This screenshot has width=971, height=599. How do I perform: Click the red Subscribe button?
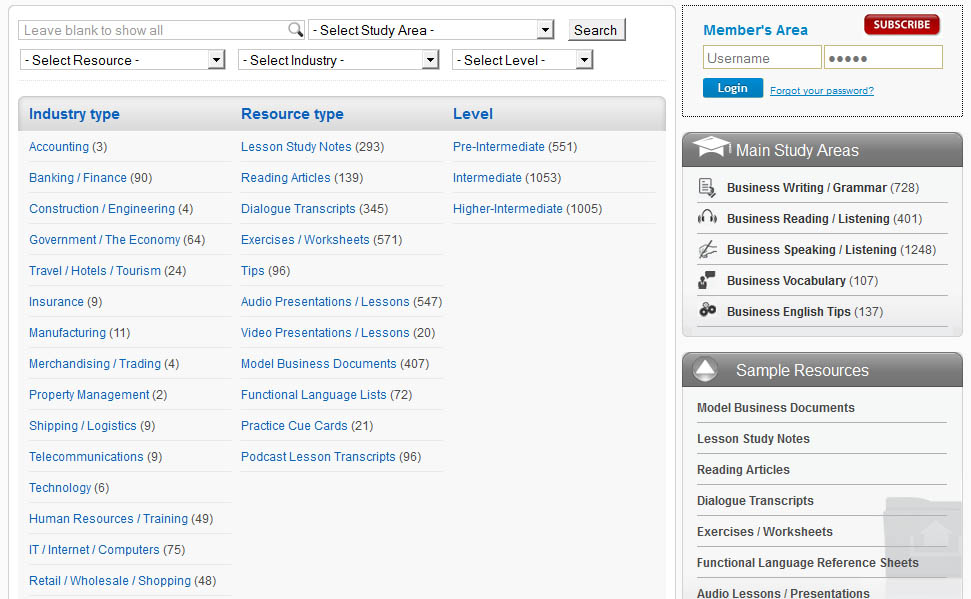pos(901,25)
